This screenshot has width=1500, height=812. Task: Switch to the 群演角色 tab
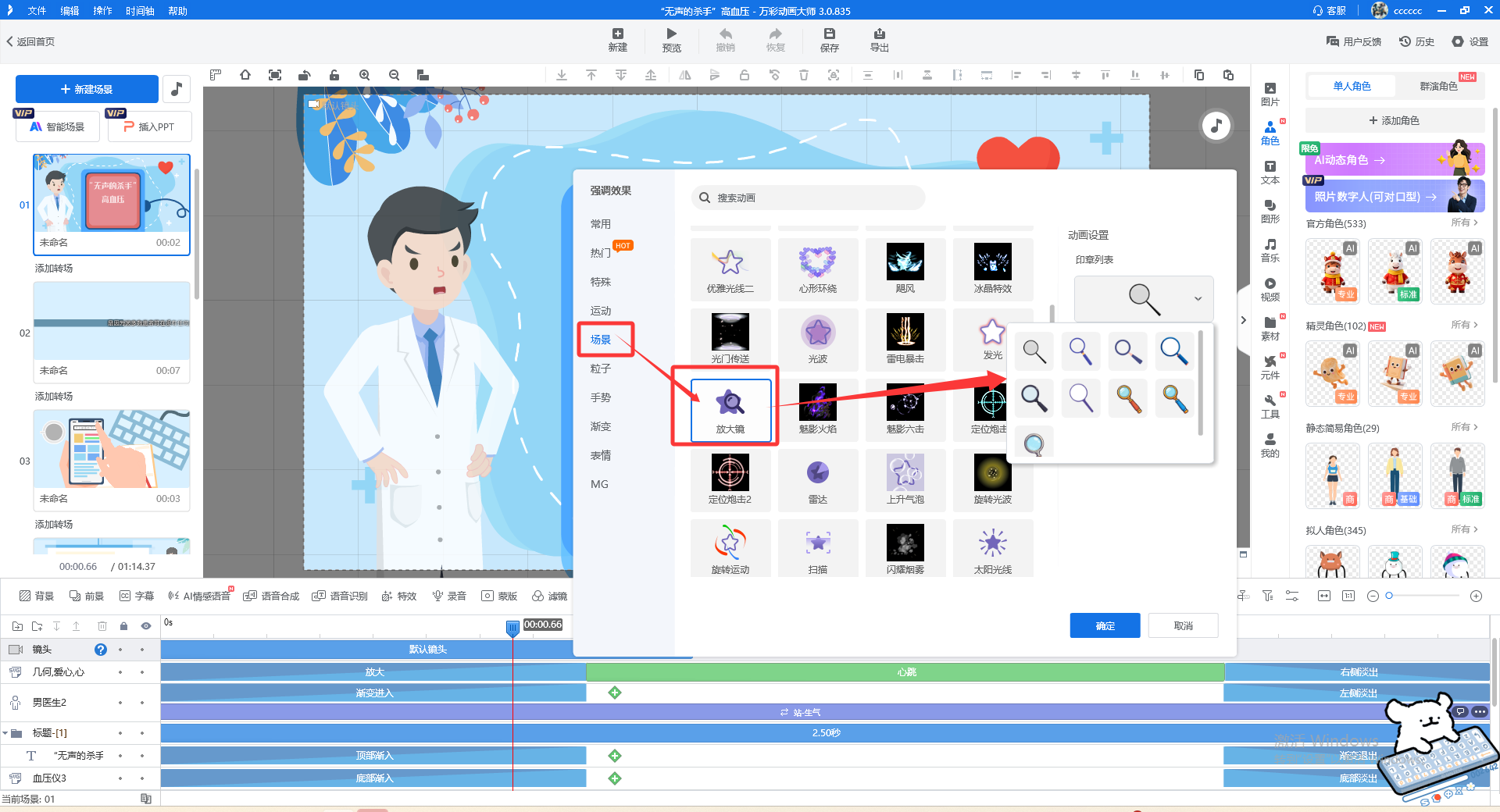(1437, 86)
